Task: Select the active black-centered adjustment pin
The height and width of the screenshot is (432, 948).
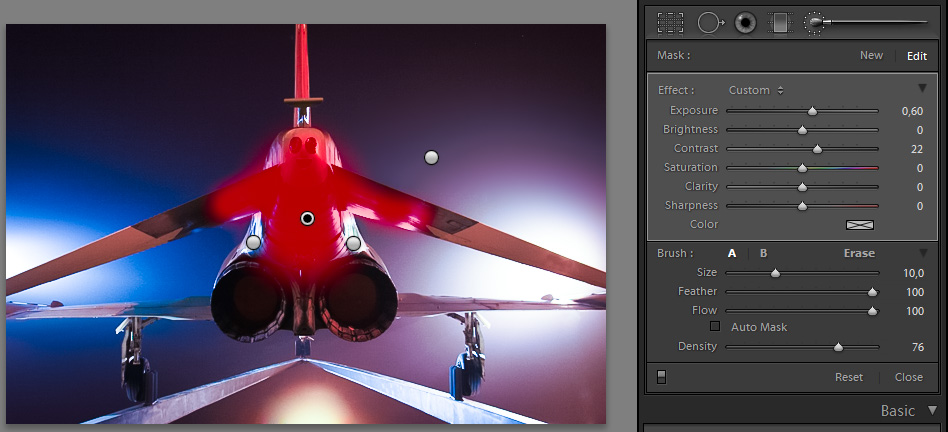Action: (308, 218)
